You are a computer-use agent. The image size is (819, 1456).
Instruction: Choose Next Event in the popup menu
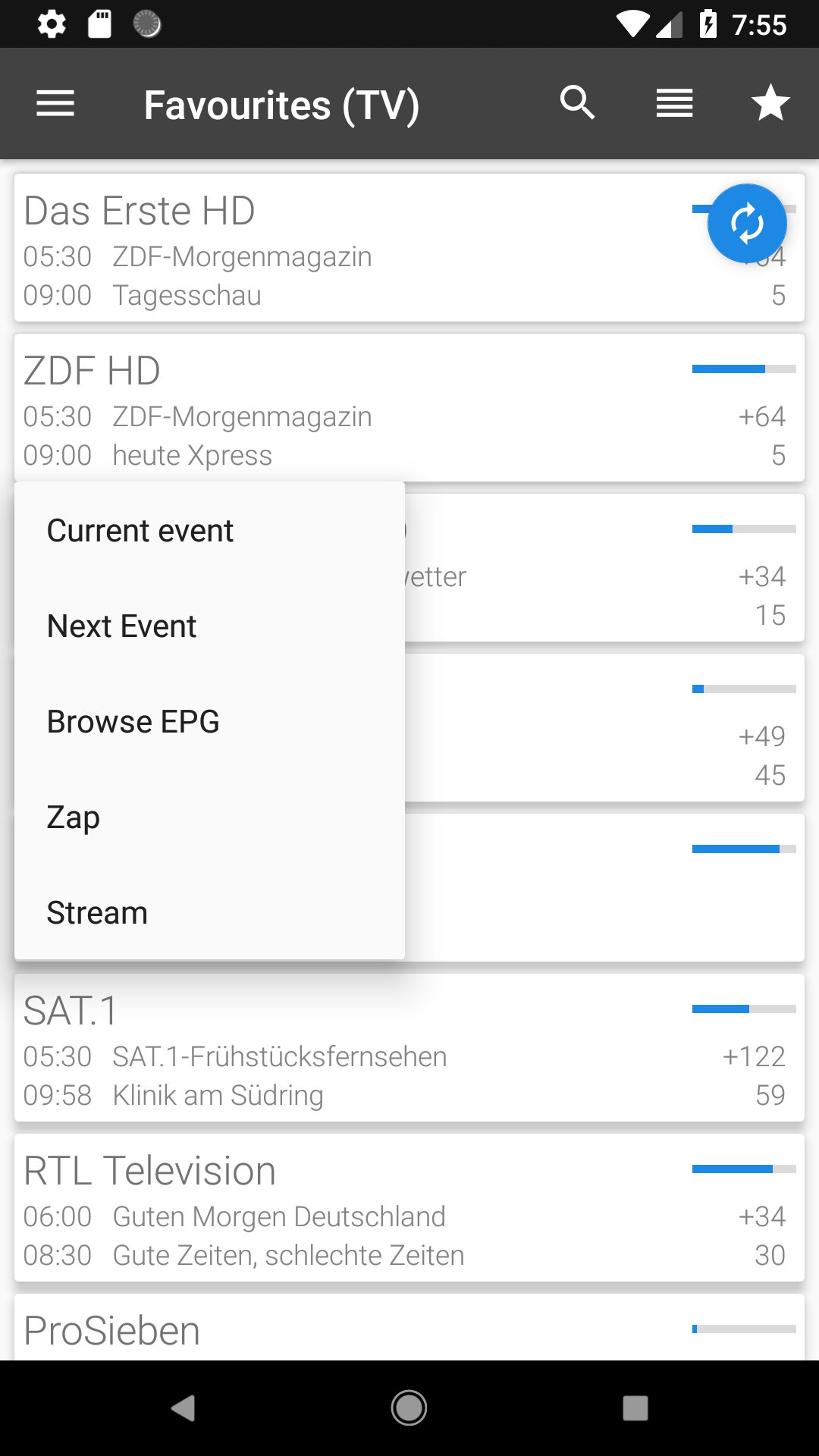pos(121,626)
